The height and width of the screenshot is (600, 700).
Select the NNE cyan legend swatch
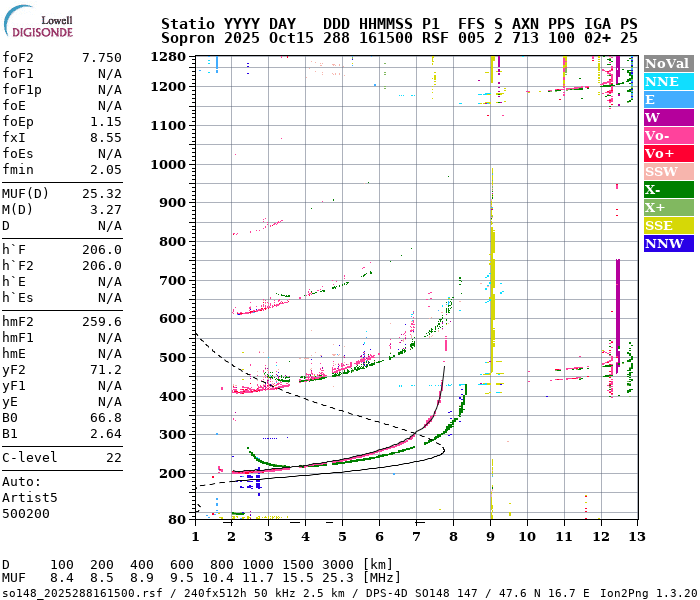coord(667,81)
